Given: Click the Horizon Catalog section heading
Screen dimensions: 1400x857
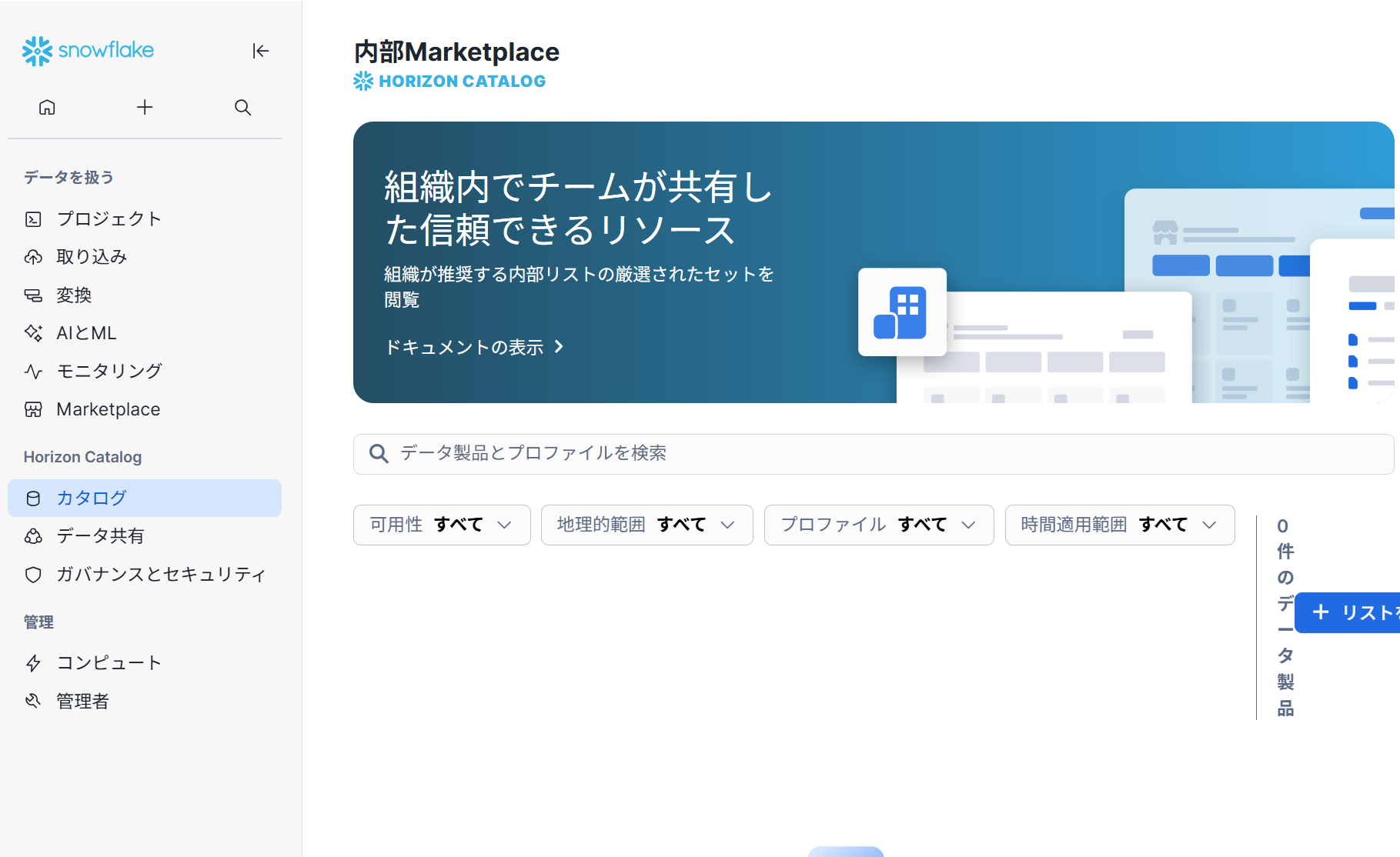Looking at the screenshot, I should (82, 457).
